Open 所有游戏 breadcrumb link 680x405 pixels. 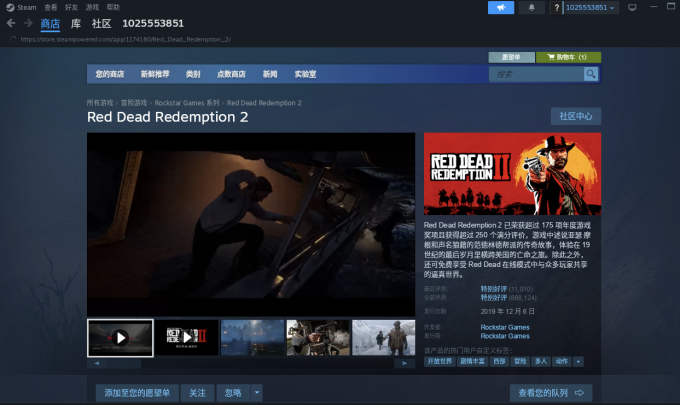click(x=100, y=103)
